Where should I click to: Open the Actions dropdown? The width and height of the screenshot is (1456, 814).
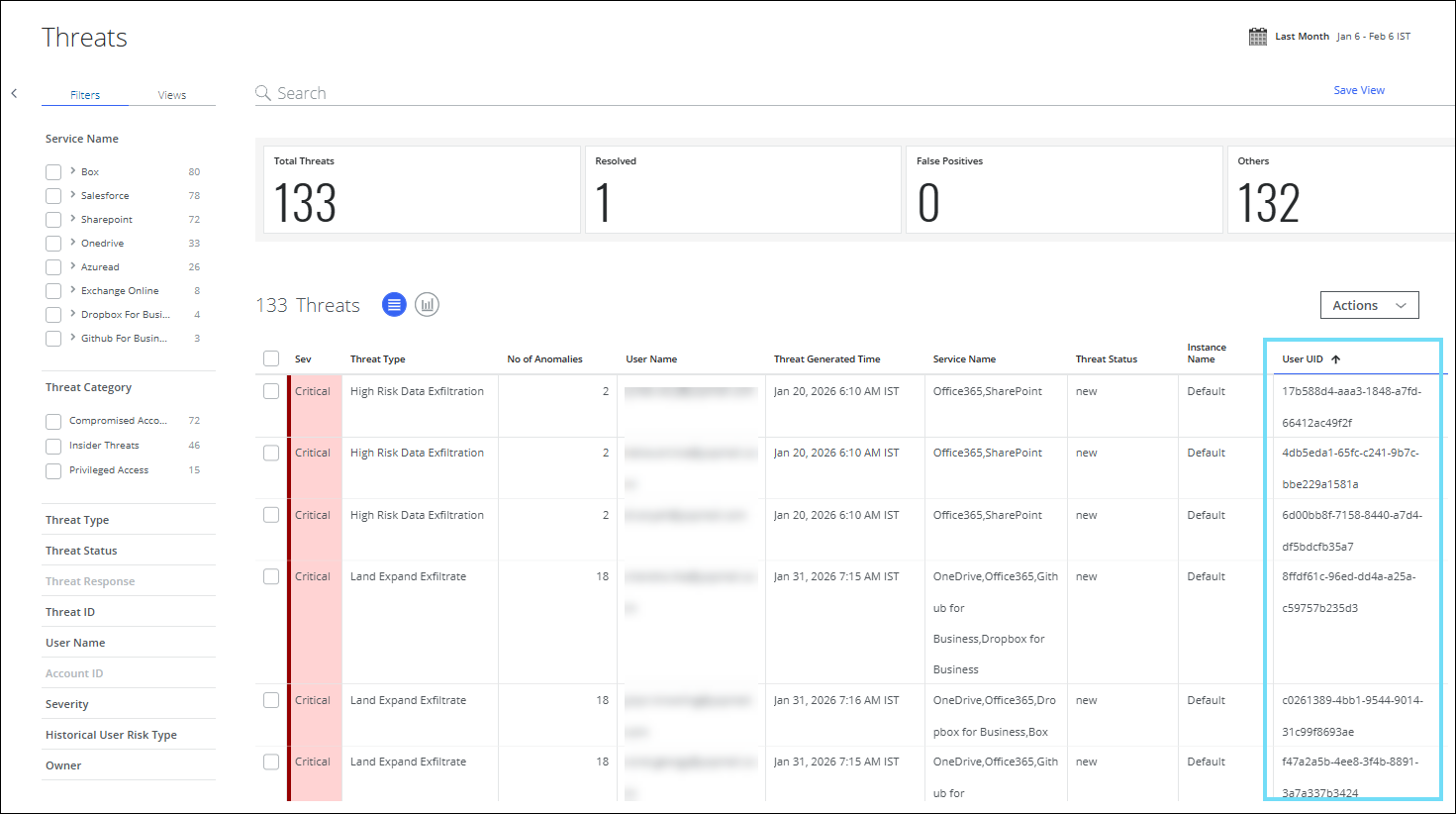point(1369,305)
